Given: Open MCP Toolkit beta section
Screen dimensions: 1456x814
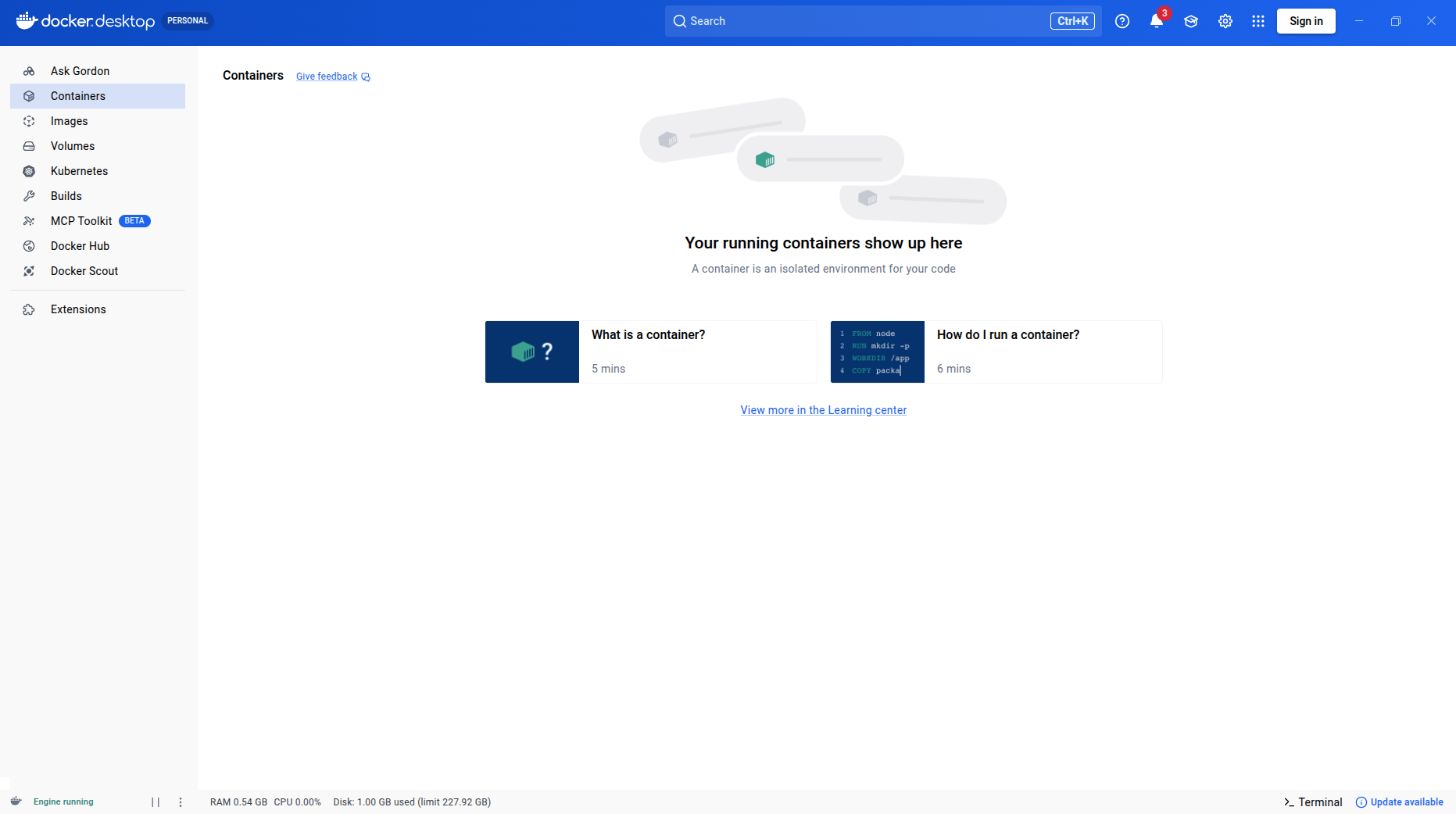Looking at the screenshot, I should point(81,221).
